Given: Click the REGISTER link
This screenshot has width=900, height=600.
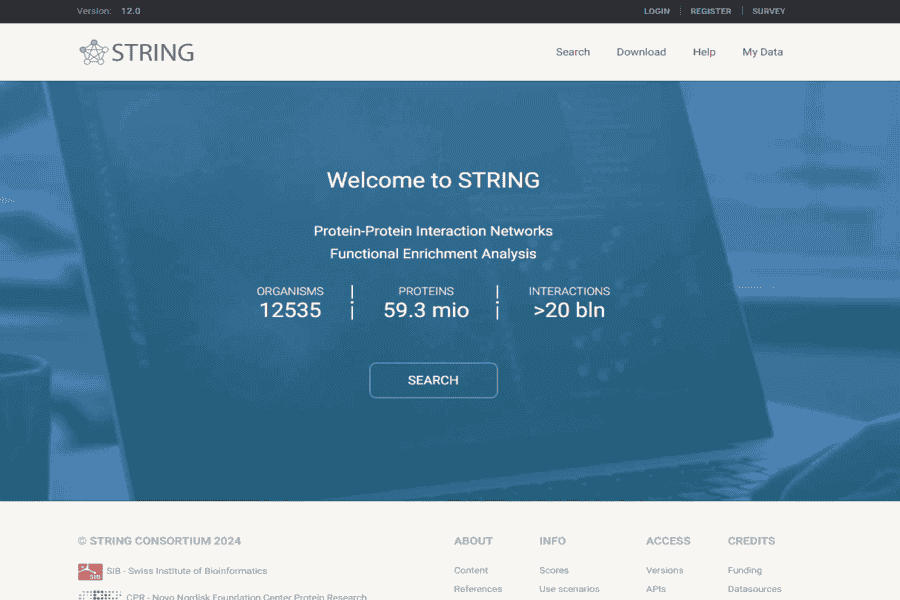Looking at the screenshot, I should click(x=711, y=11).
